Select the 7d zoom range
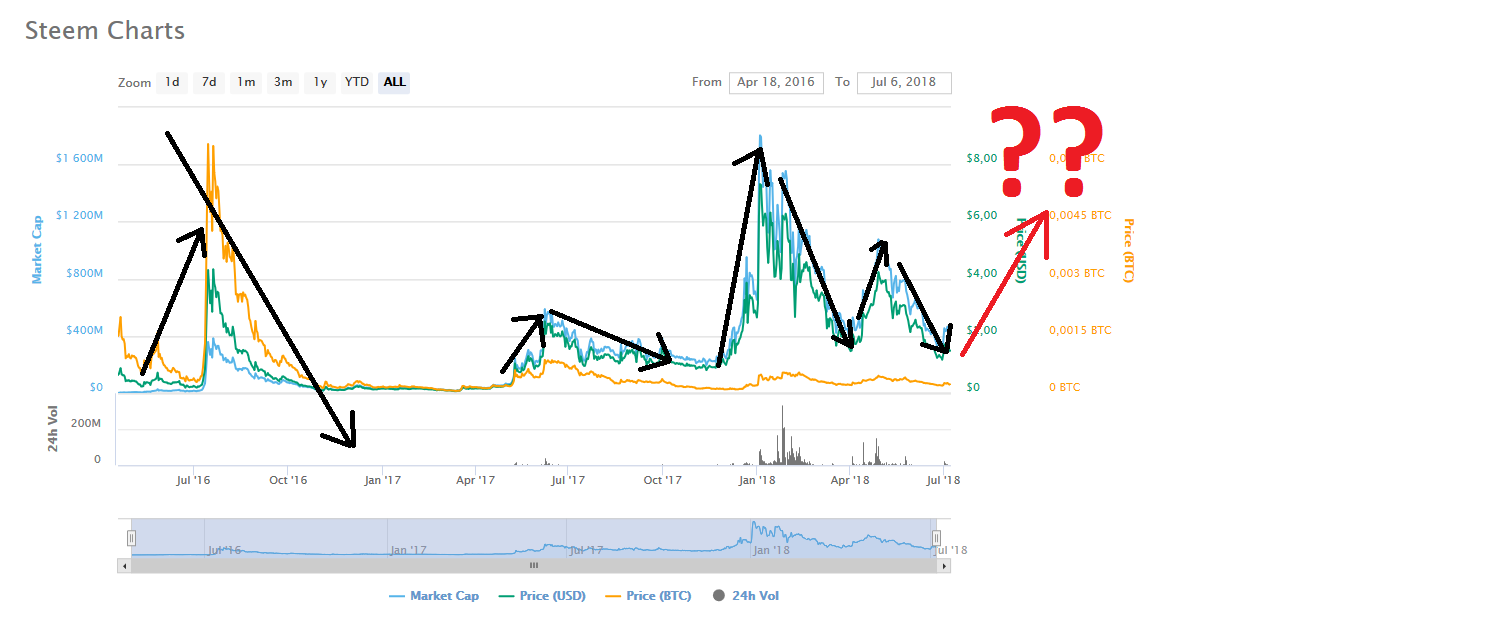Image resolution: width=1498 pixels, height=619 pixels. tap(209, 82)
